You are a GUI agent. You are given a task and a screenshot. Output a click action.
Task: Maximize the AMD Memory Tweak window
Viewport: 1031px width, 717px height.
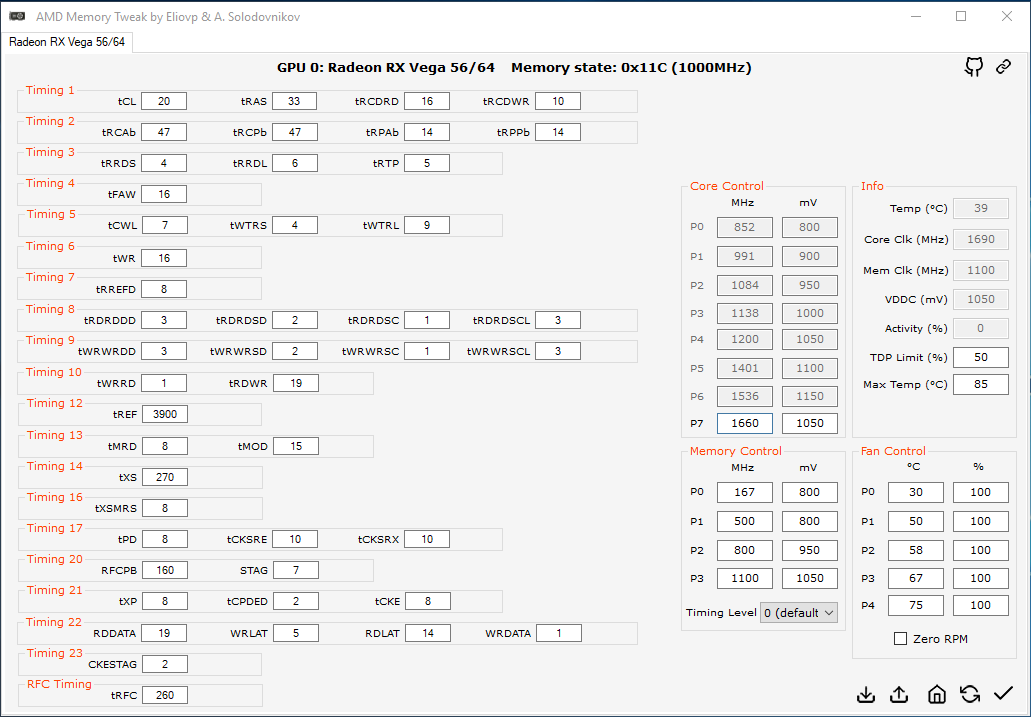(x=961, y=17)
